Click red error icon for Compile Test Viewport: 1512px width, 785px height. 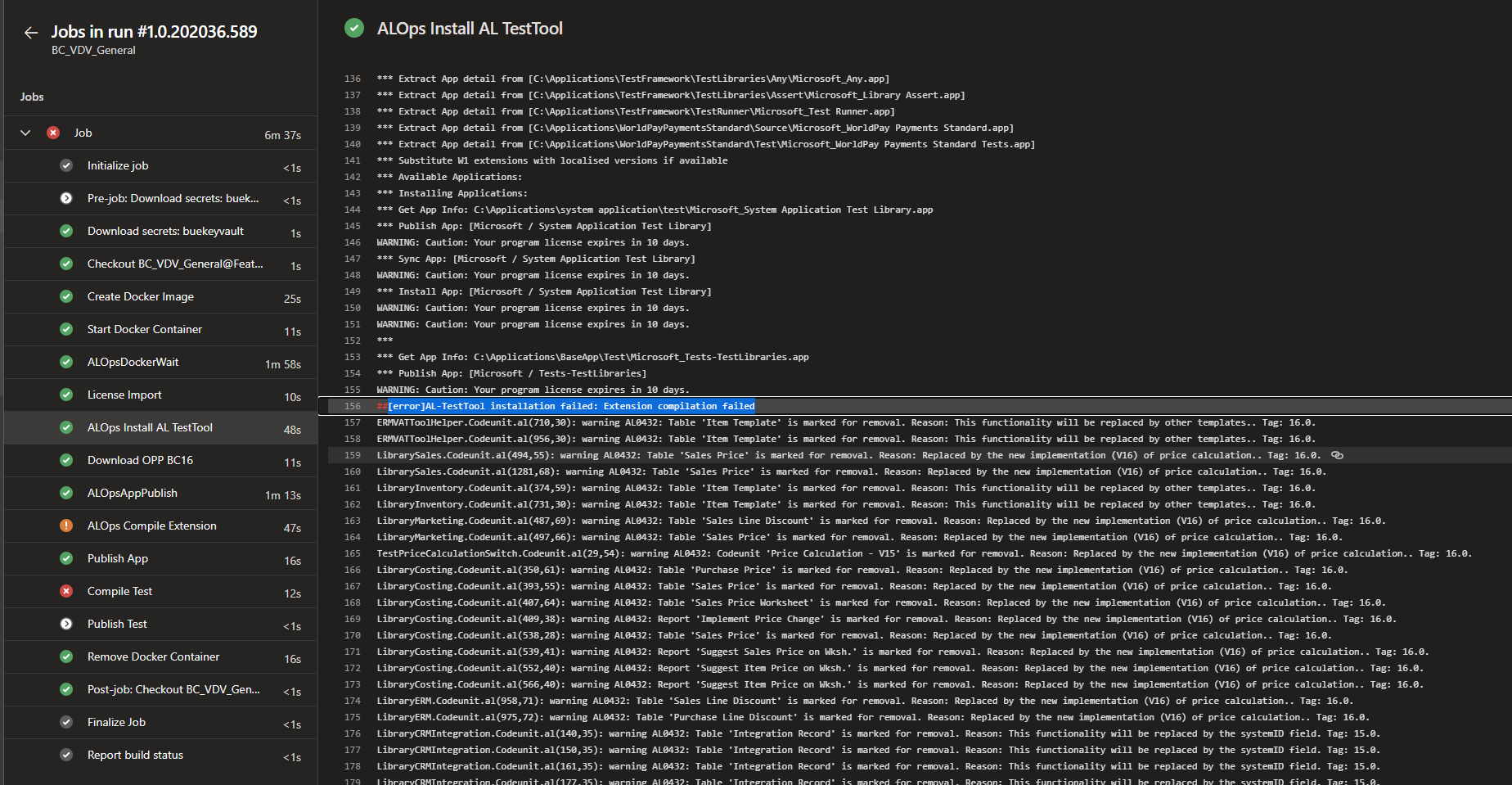(x=66, y=591)
